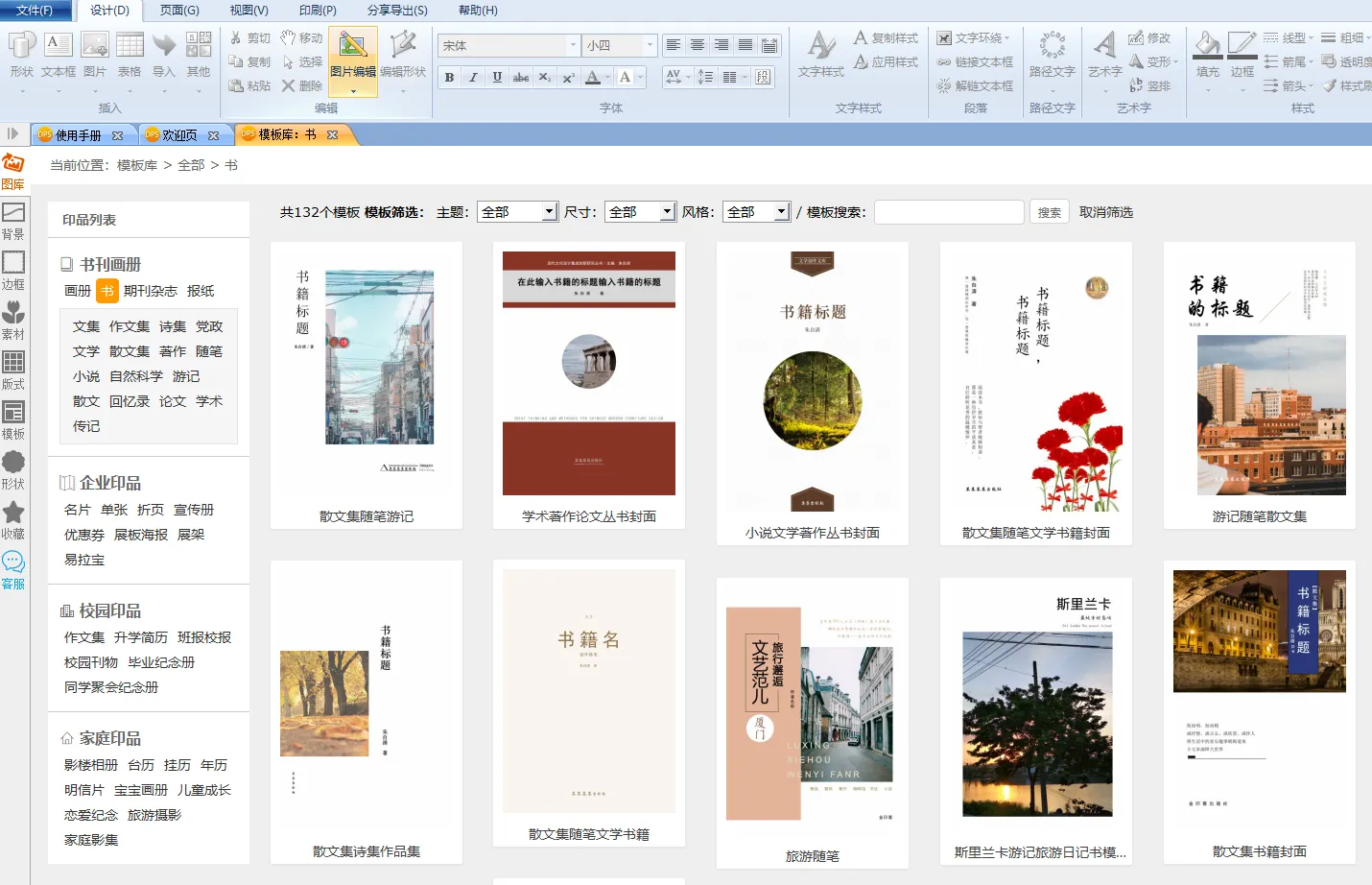Click the 模板搜索 search input field
This screenshot has width=1372, height=885.
pos(949,212)
